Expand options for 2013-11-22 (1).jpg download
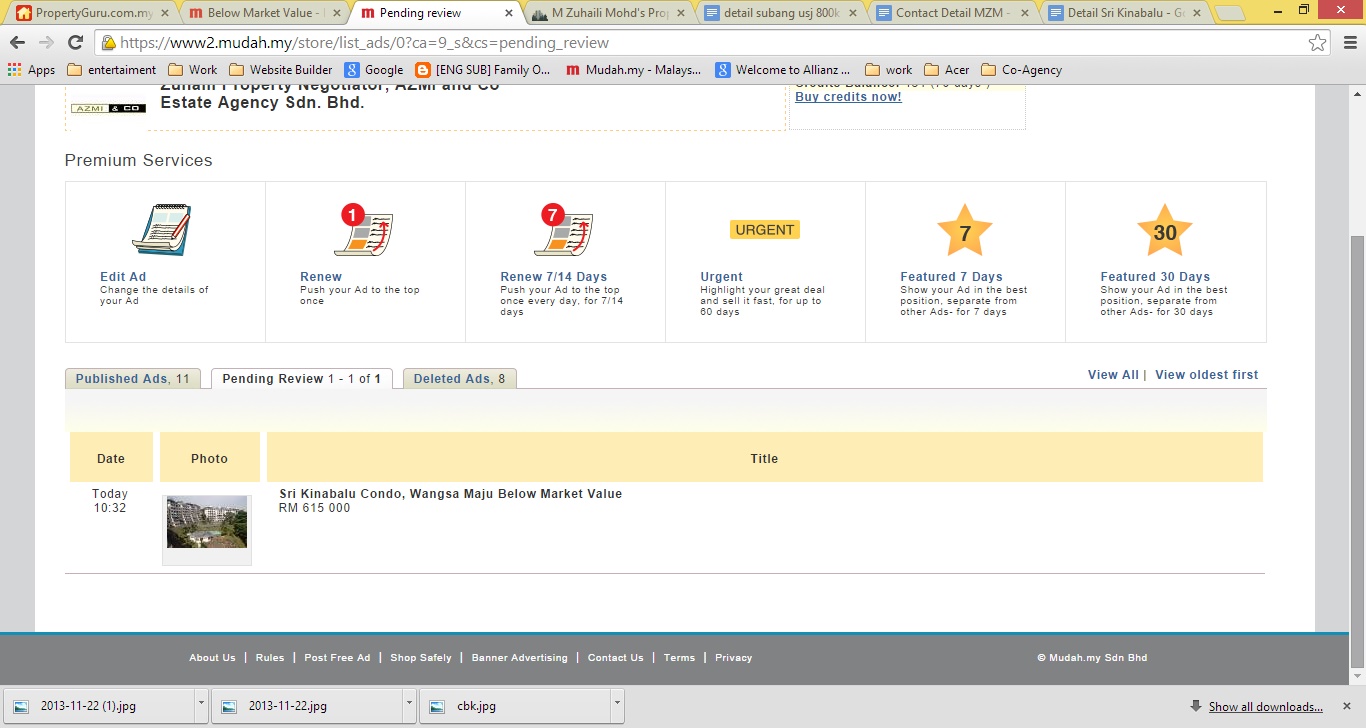 pos(201,705)
